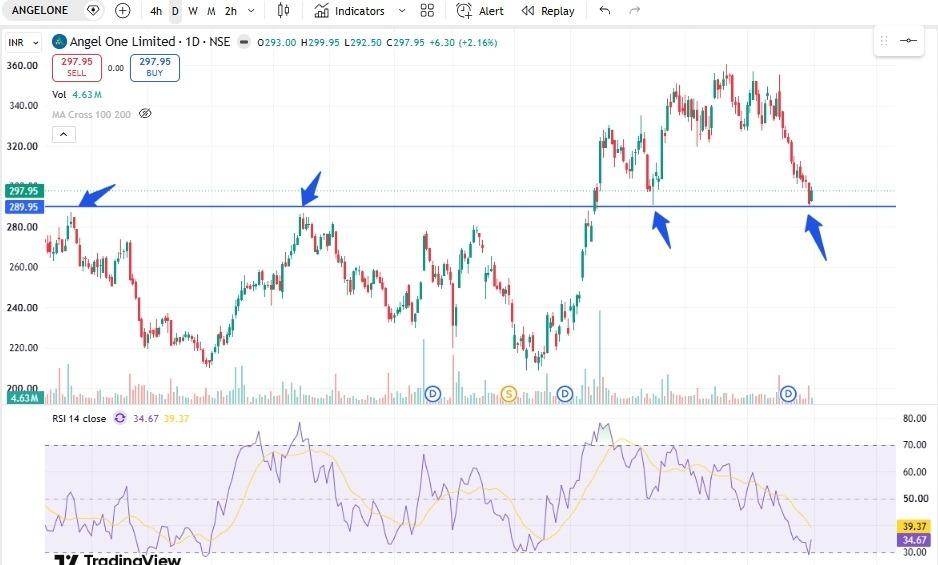Viewport: 938px width, 565px height.
Task: Undo the last chart action
Action: [605, 11]
